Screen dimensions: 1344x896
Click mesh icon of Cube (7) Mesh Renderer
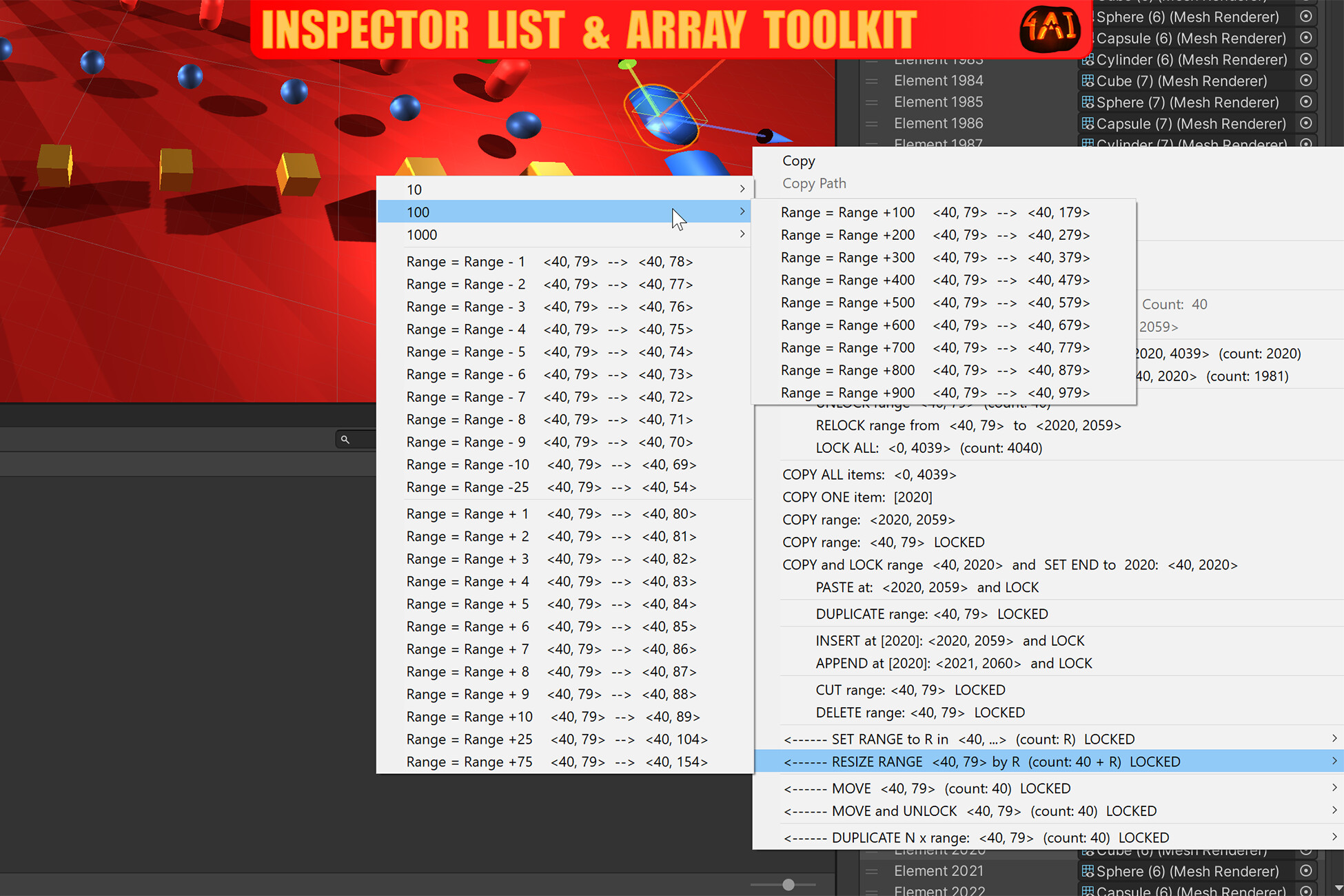1088,81
